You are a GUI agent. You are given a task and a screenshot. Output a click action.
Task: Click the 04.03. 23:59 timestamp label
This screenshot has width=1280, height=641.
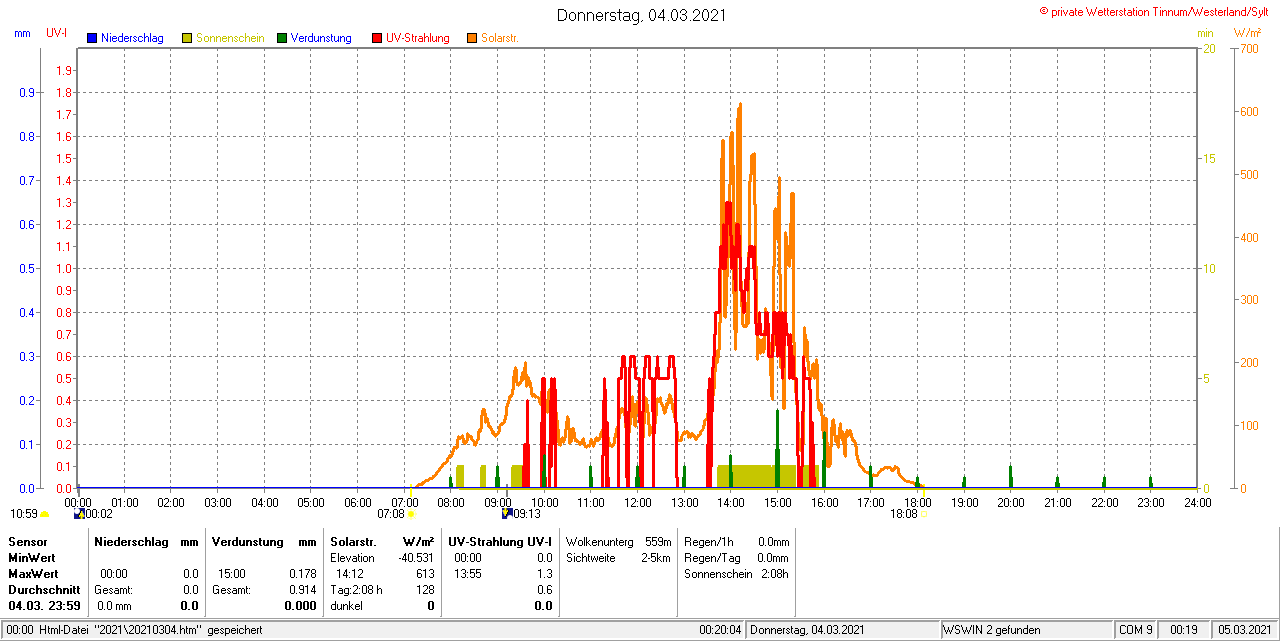click(x=44, y=606)
